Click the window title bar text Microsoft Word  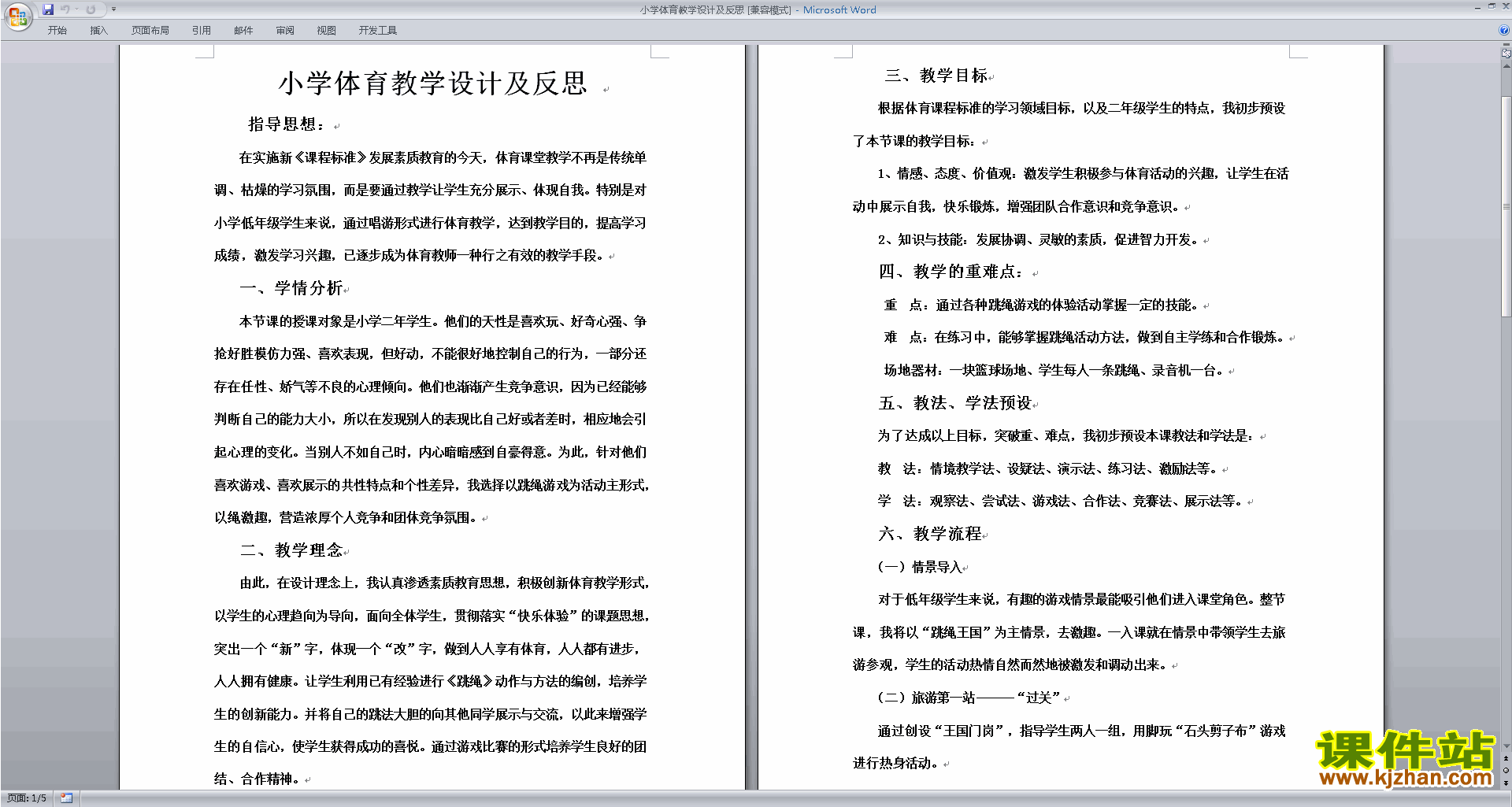839,10
